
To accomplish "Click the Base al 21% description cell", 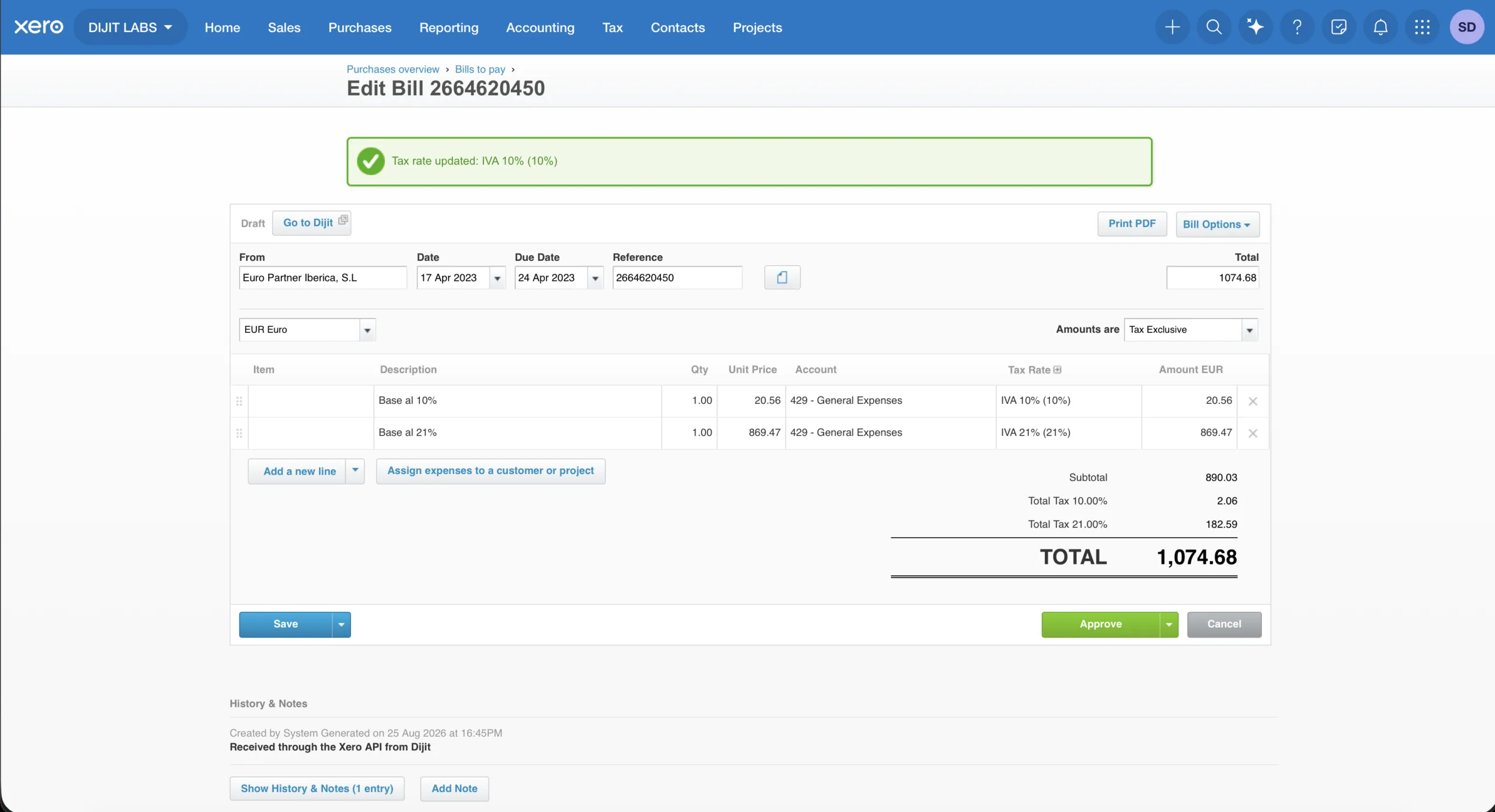I will (517, 433).
